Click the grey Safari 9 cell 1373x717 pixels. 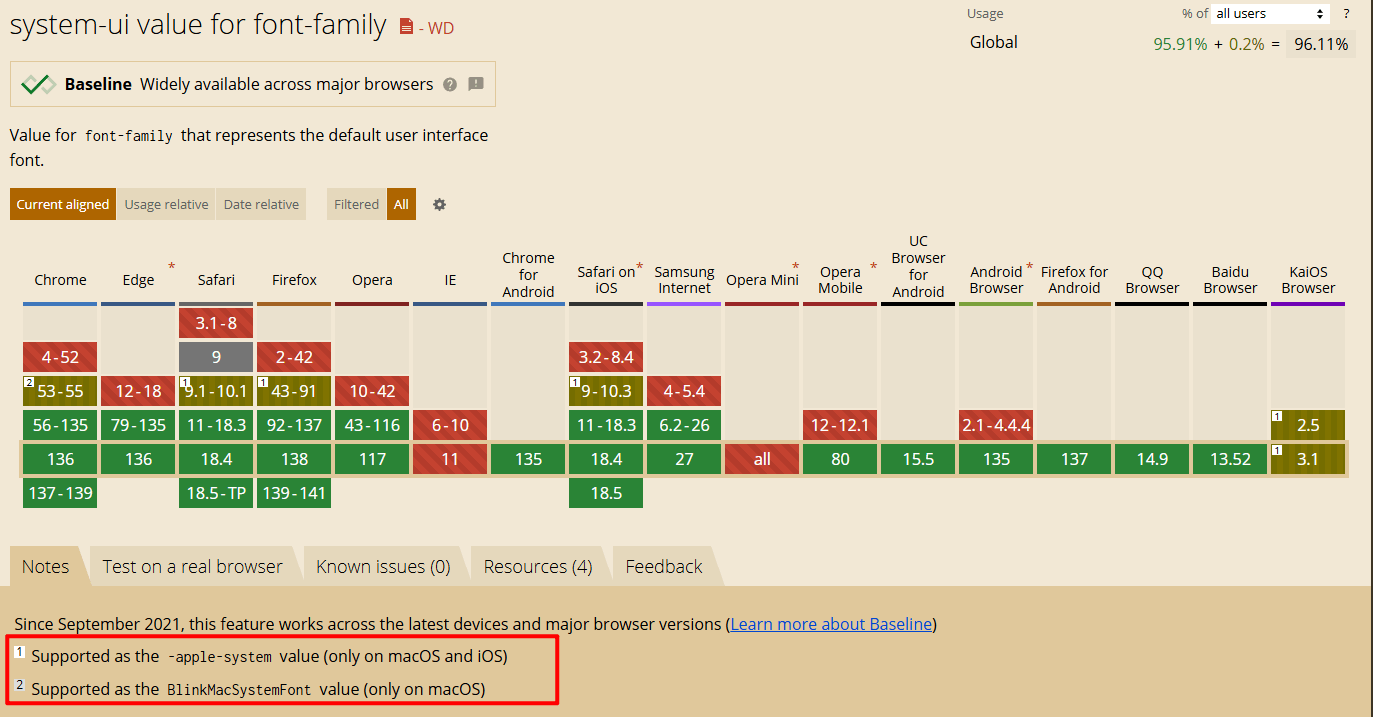(x=216, y=357)
